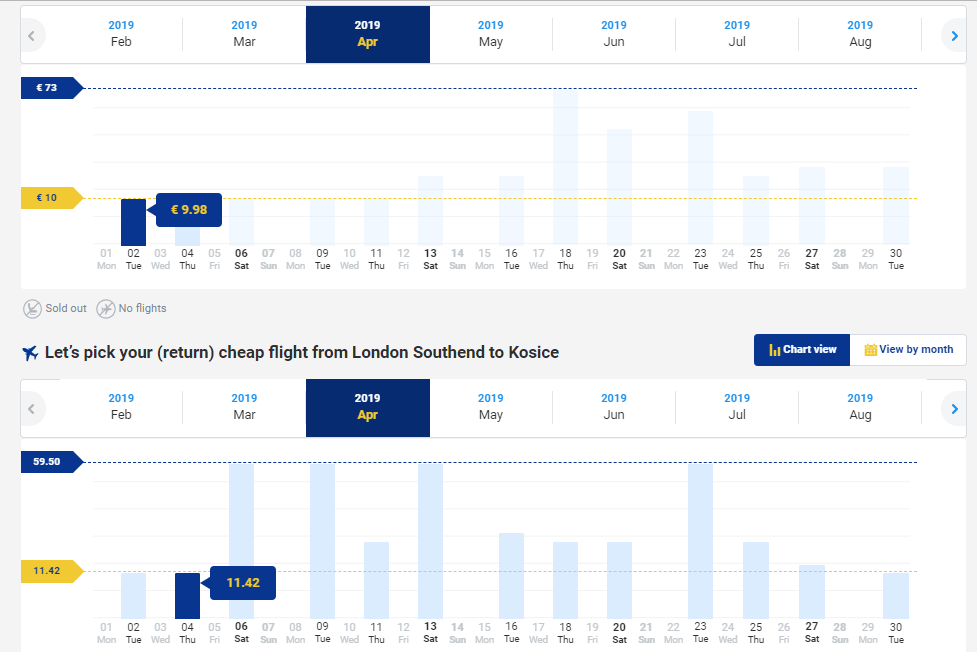The image size is (977, 652).
Task: Select the Mar 2019 tab in the return carousel
Action: tap(244, 407)
